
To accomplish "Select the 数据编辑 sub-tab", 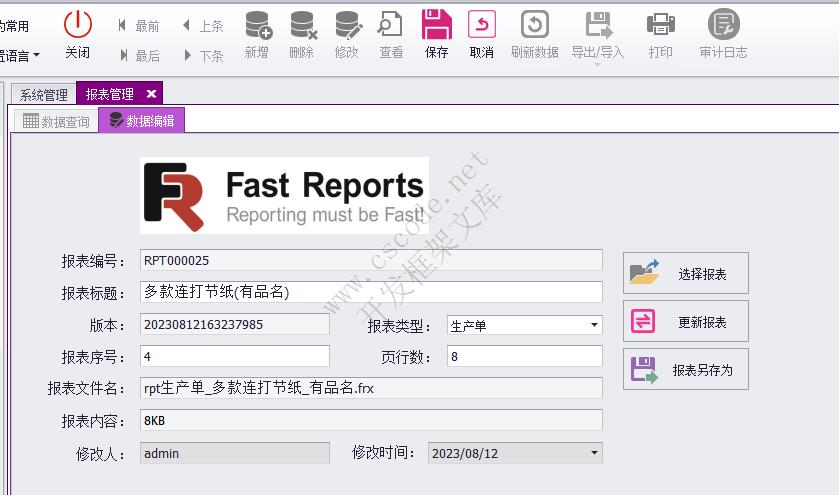I will [x=142, y=120].
